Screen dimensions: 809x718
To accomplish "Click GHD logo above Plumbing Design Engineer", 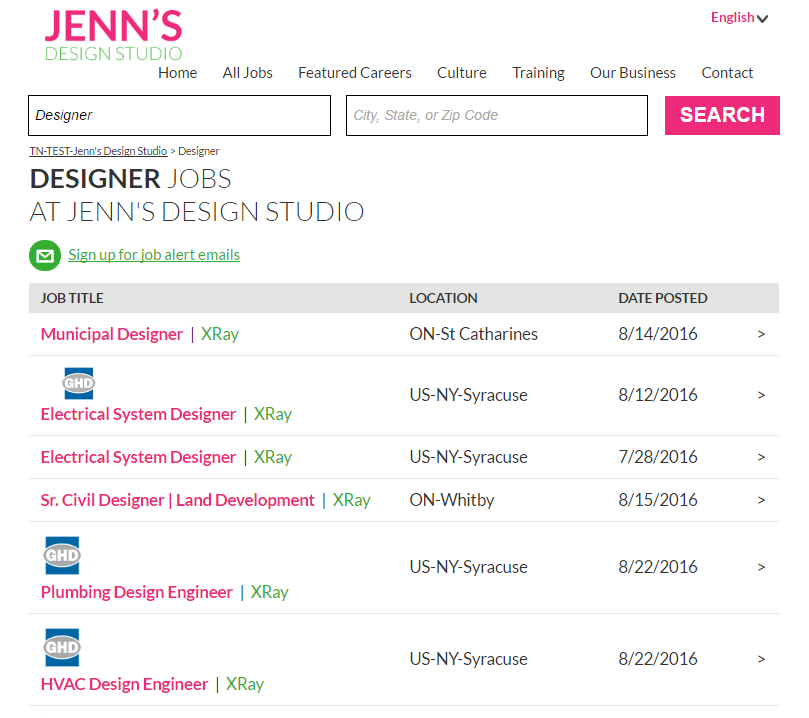I will (62, 556).
